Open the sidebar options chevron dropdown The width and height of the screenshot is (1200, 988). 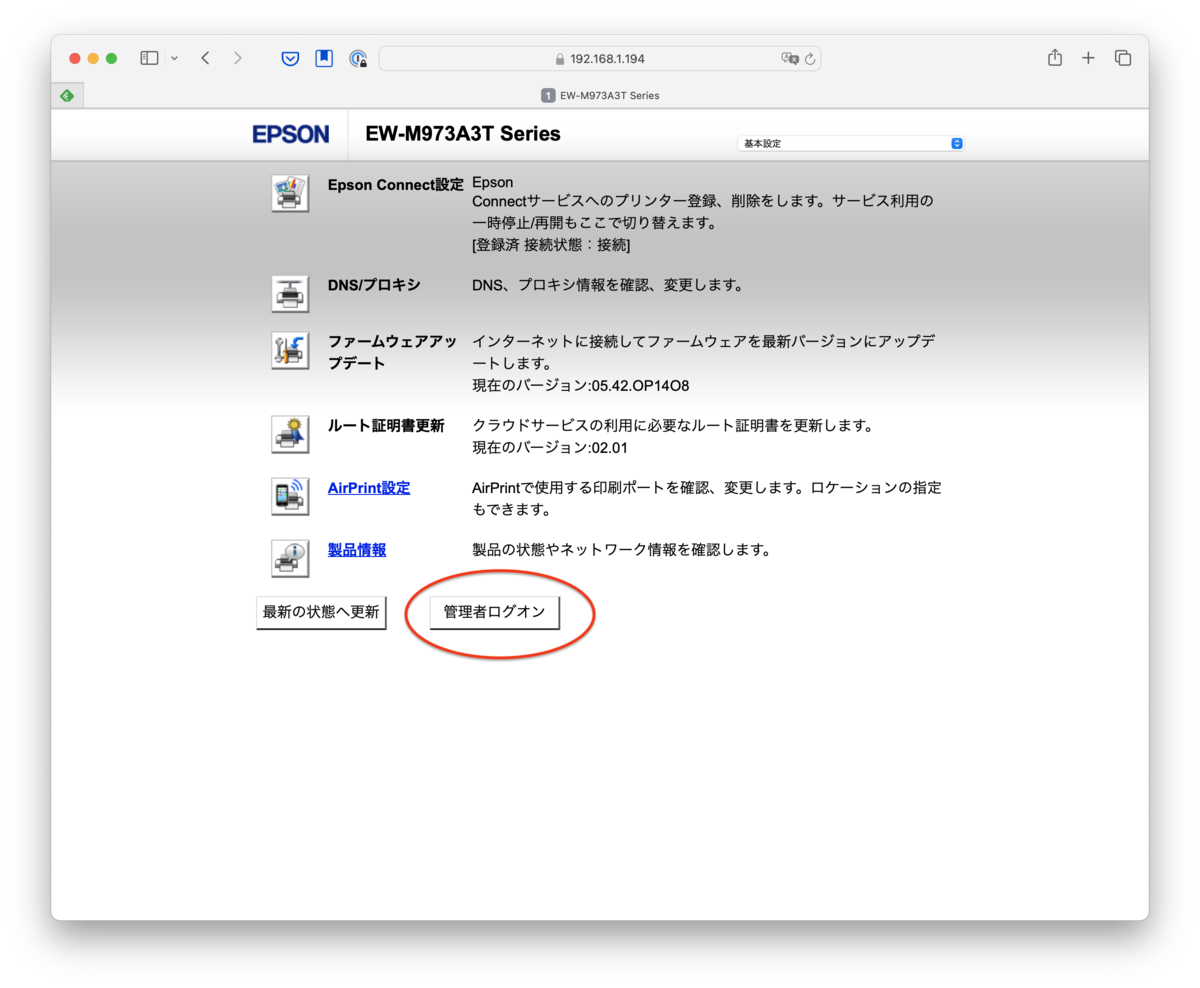(x=174, y=58)
